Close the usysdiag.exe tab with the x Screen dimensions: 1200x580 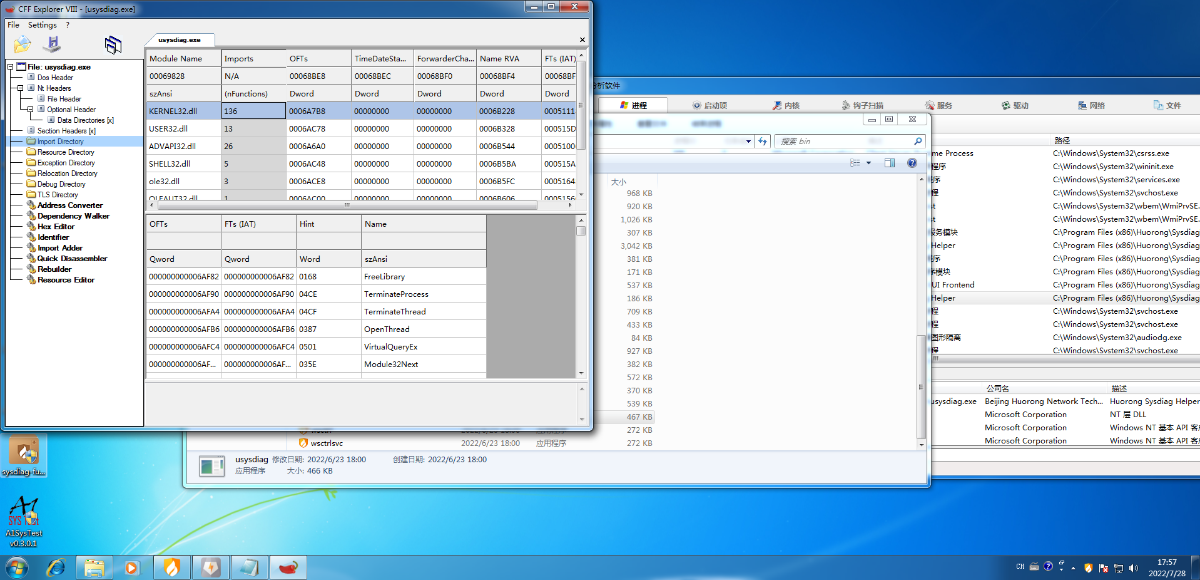(582, 39)
